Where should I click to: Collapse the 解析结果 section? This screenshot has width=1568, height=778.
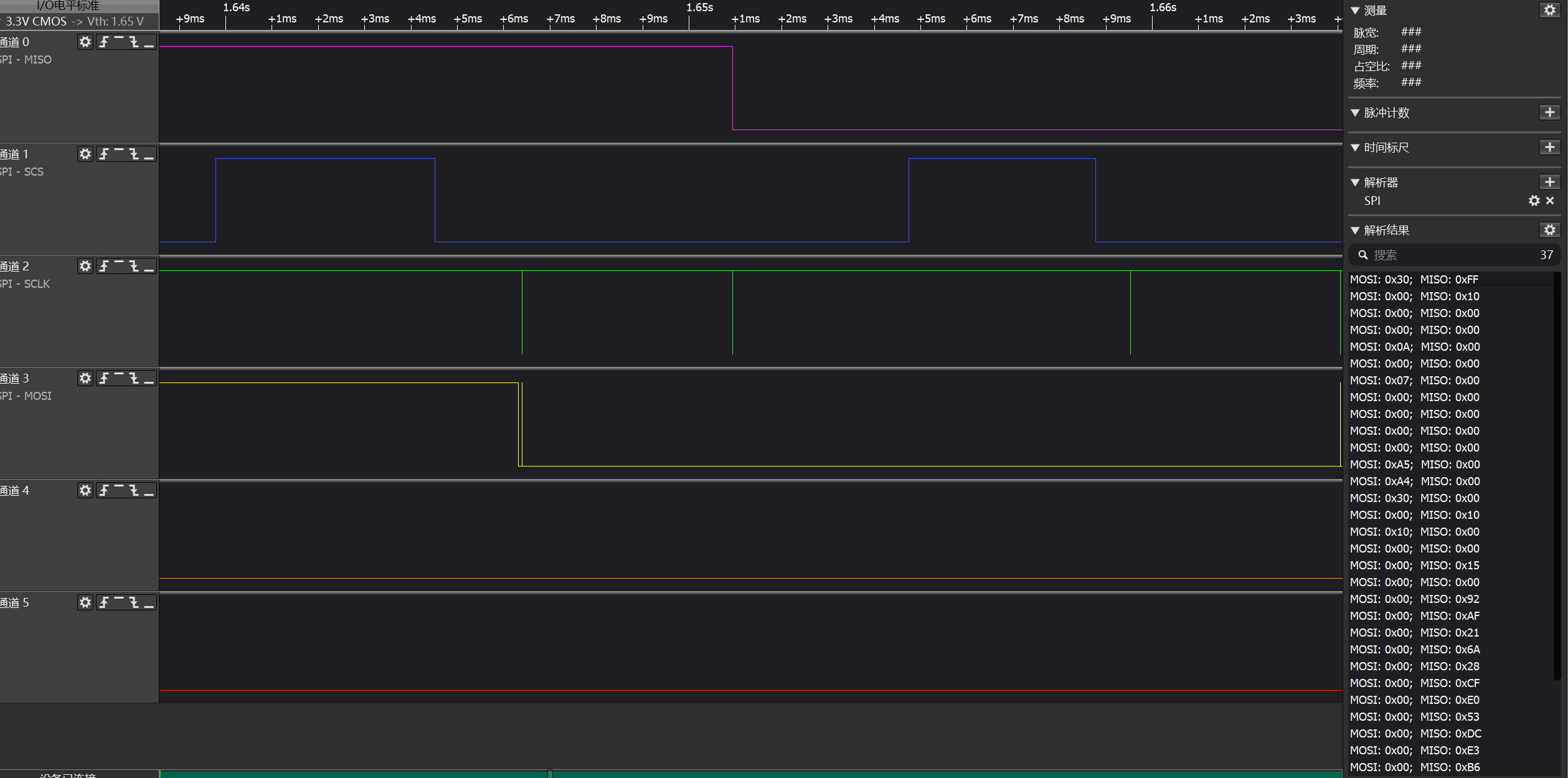pyautogui.click(x=1355, y=230)
